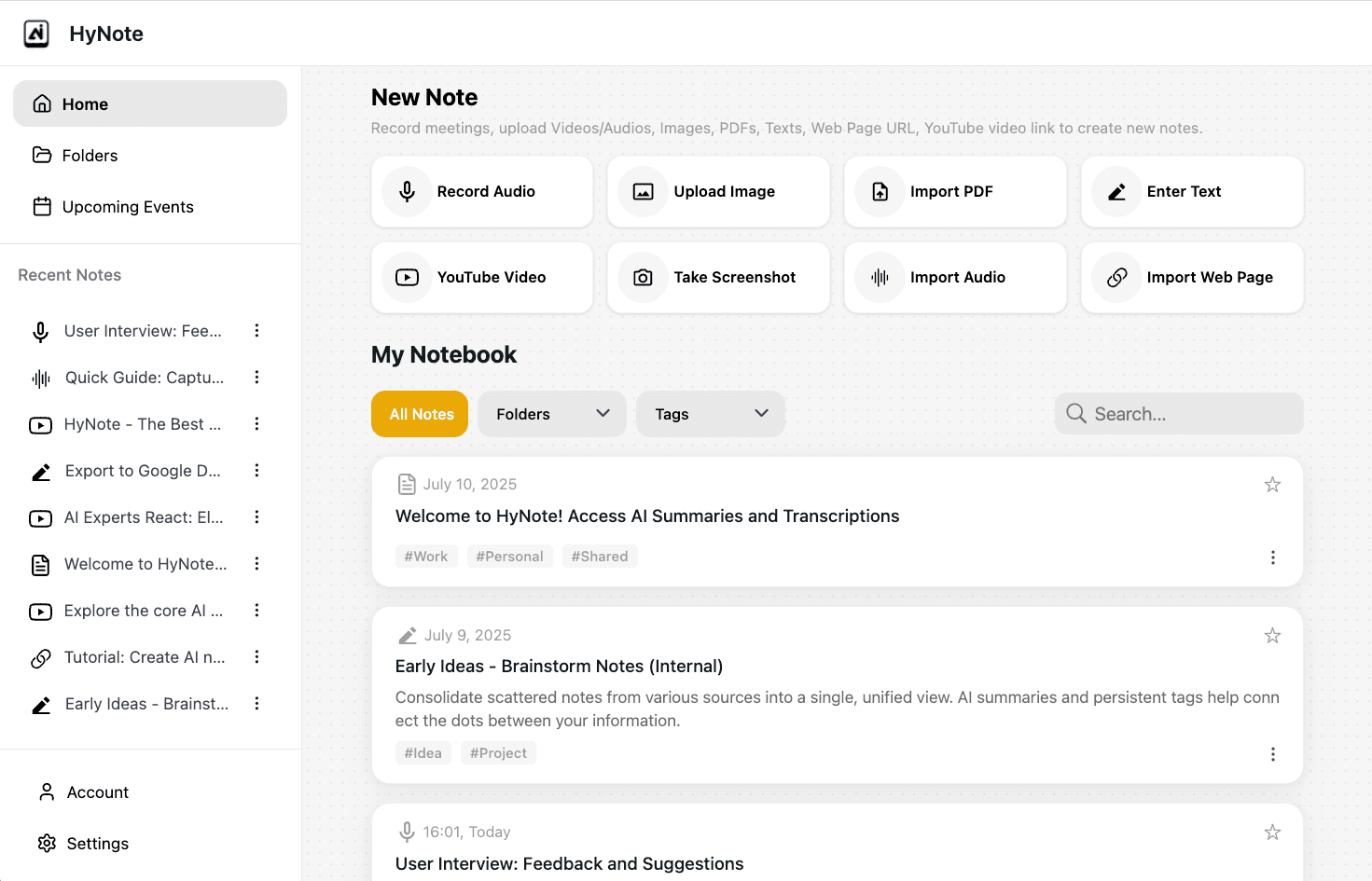Image resolution: width=1372 pixels, height=881 pixels.
Task: Click the HyNote logo icon
Action: click(x=36, y=34)
